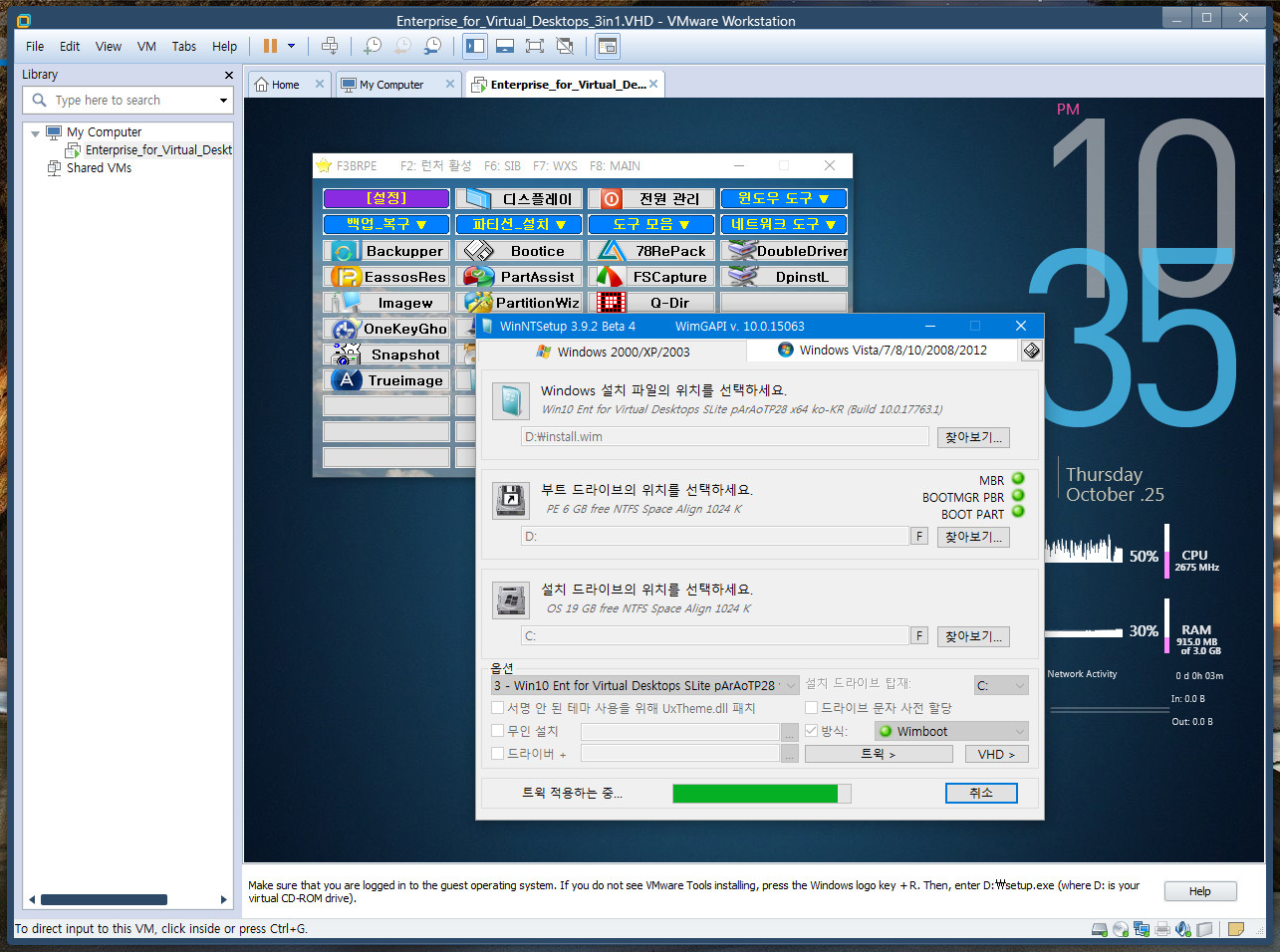Open the File menu

(35, 46)
